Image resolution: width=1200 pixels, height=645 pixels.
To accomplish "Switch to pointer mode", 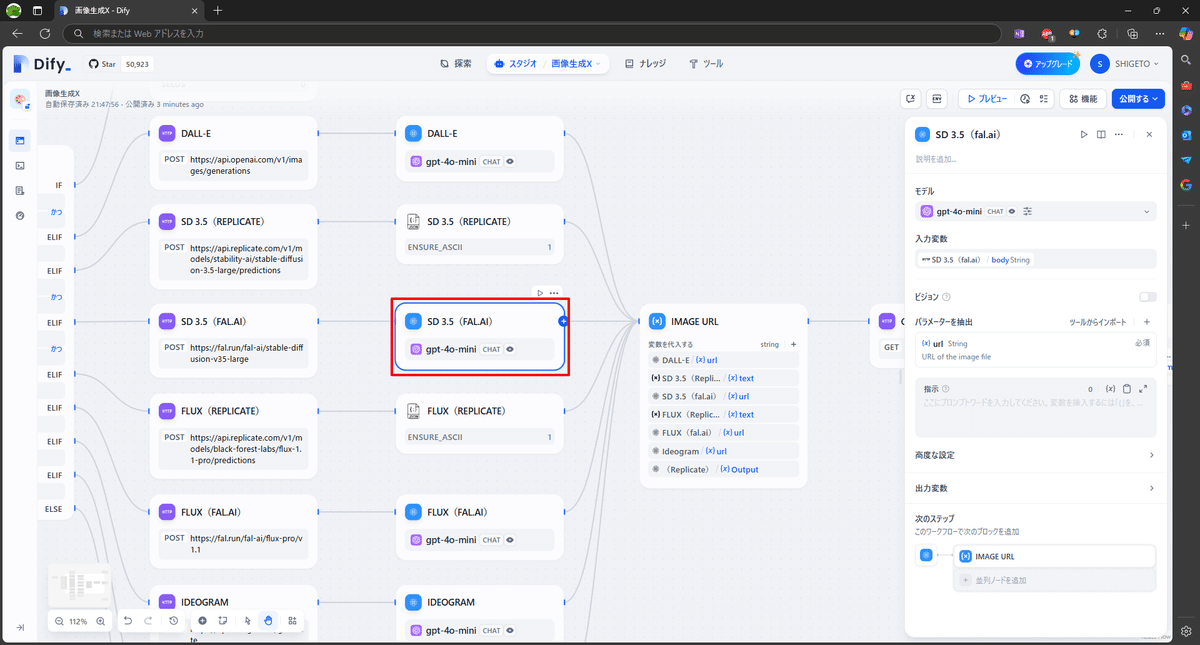I will coord(247,621).
